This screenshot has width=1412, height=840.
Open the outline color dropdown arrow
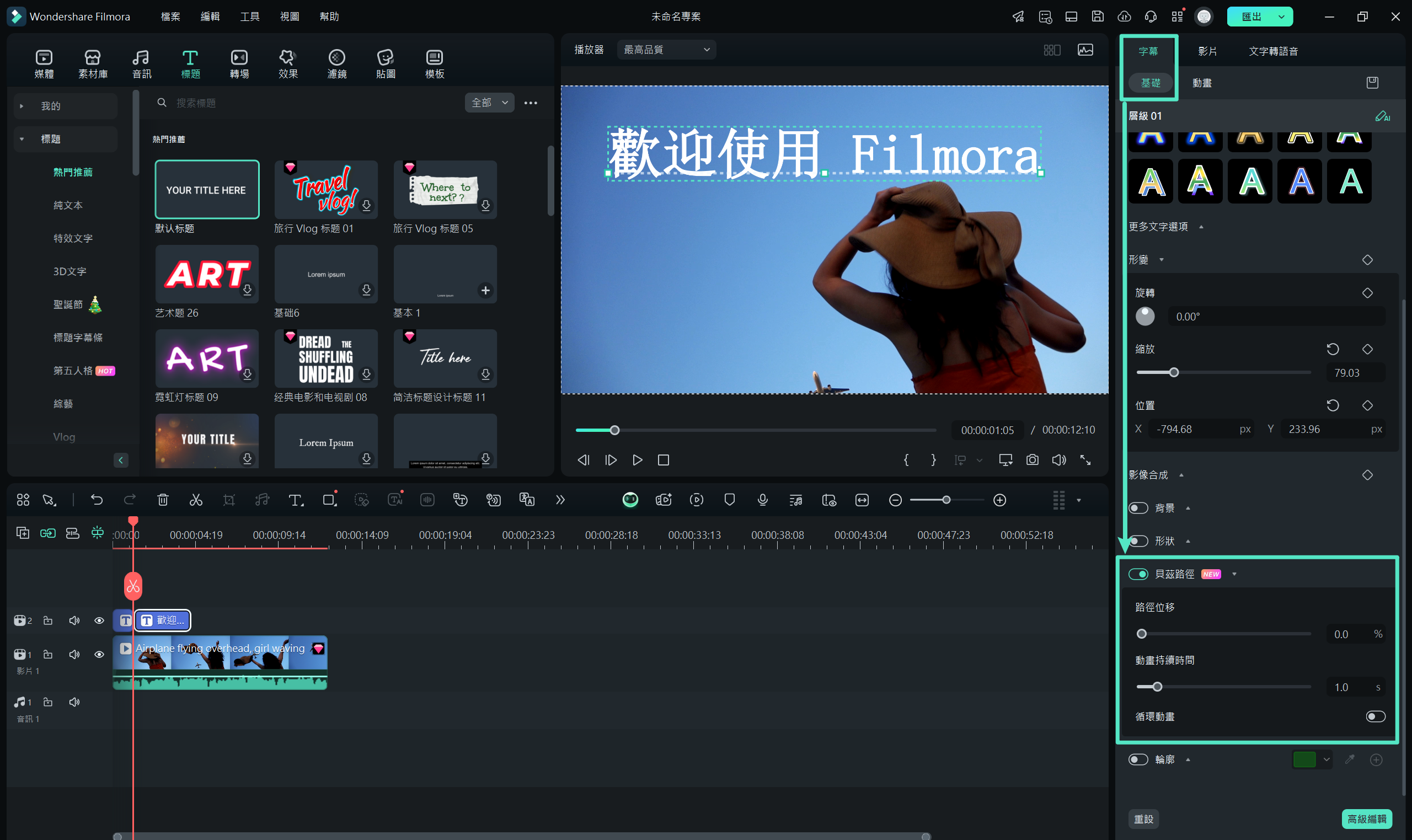1327,759
